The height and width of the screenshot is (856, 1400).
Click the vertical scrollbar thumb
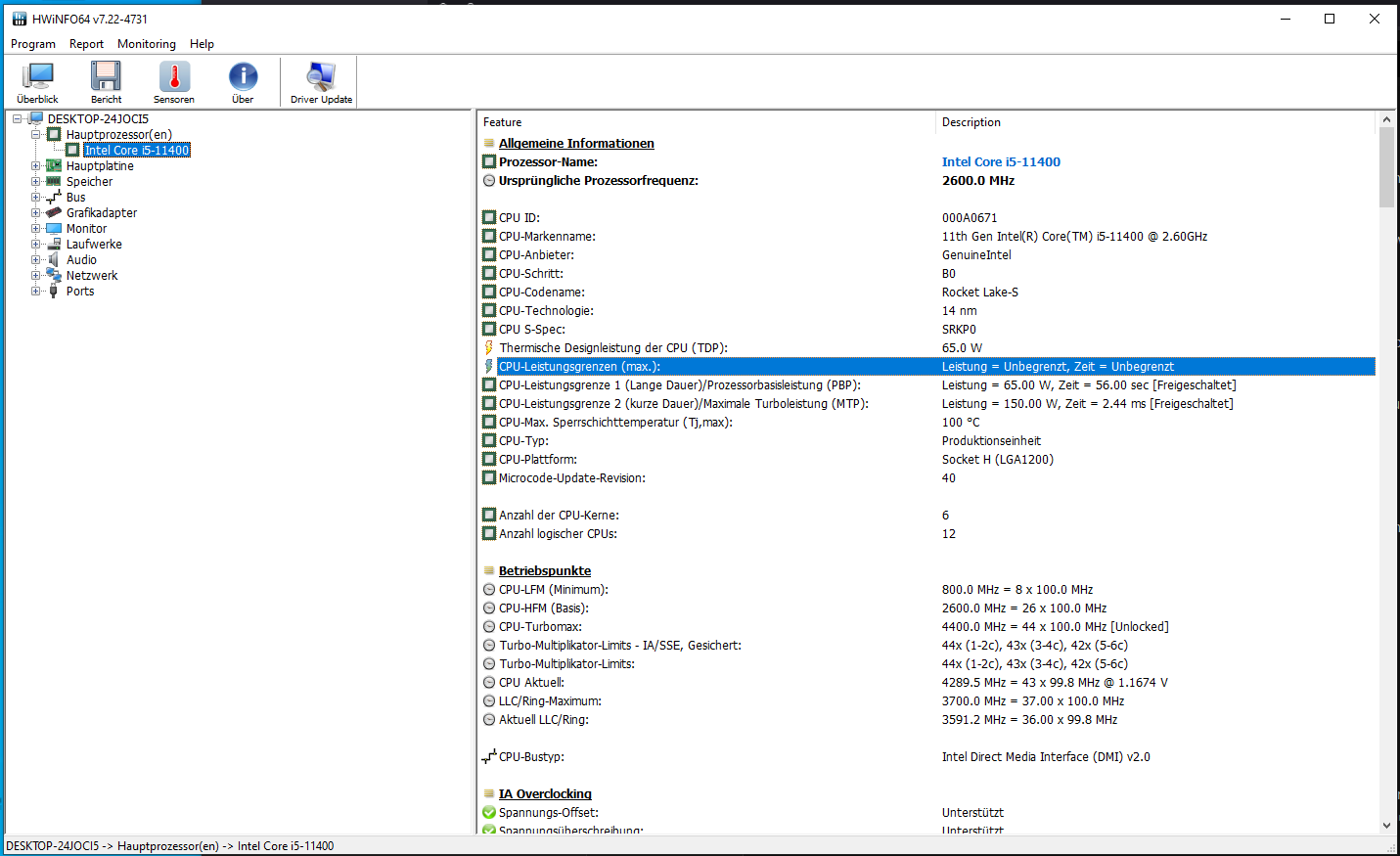point(1386,167)
